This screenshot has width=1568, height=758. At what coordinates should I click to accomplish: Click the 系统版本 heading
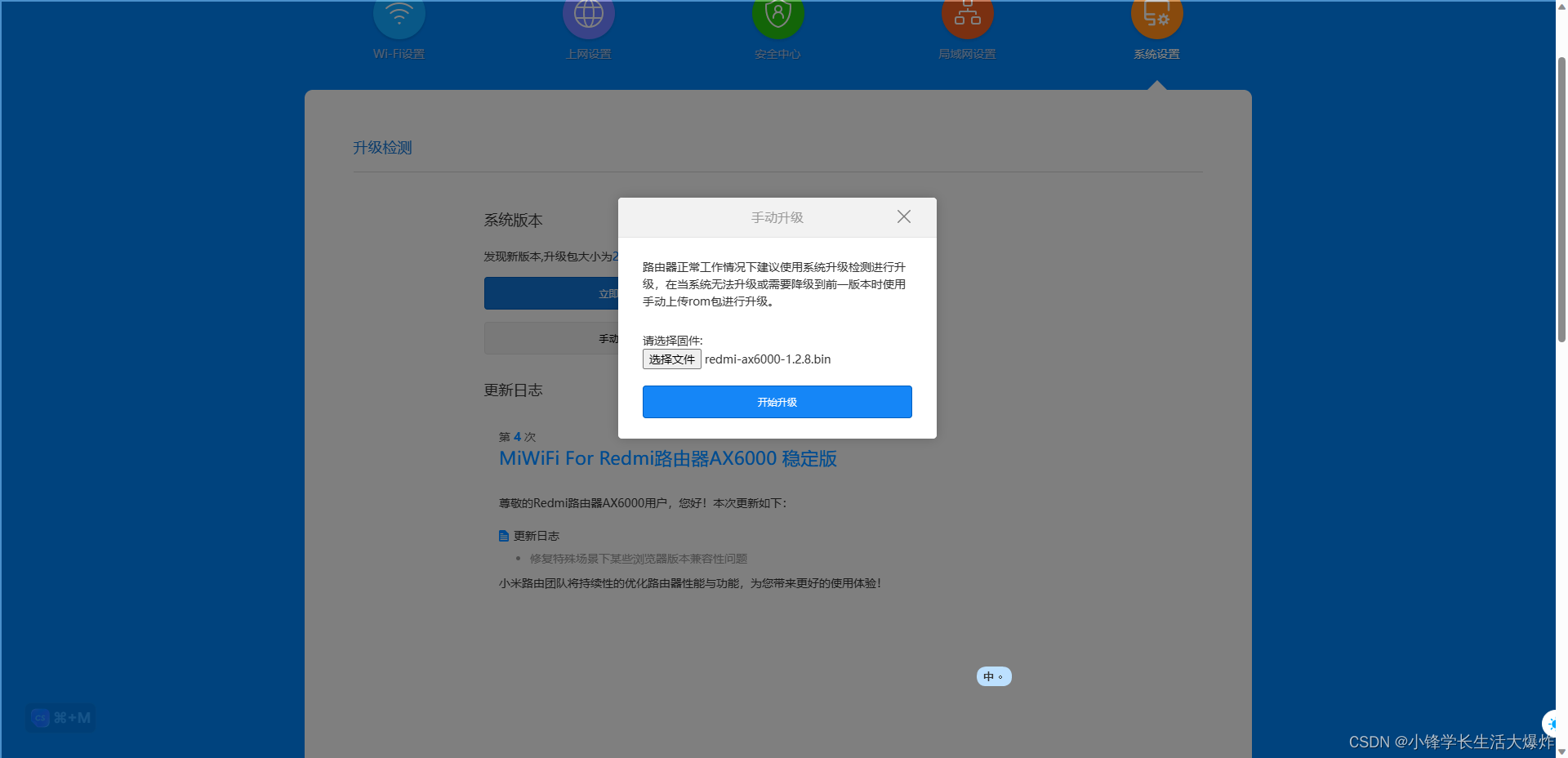(x=513, y=220)
